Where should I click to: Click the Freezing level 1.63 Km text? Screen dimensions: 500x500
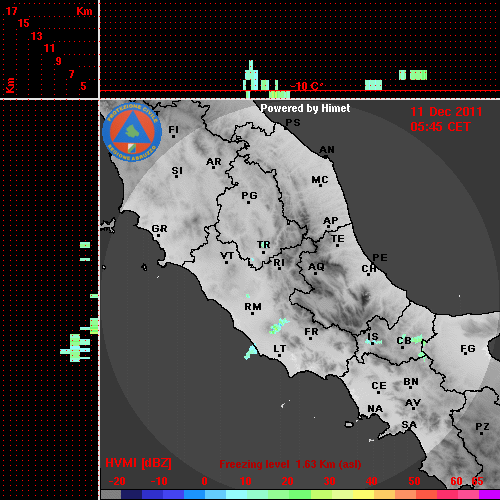click(290, 464)
